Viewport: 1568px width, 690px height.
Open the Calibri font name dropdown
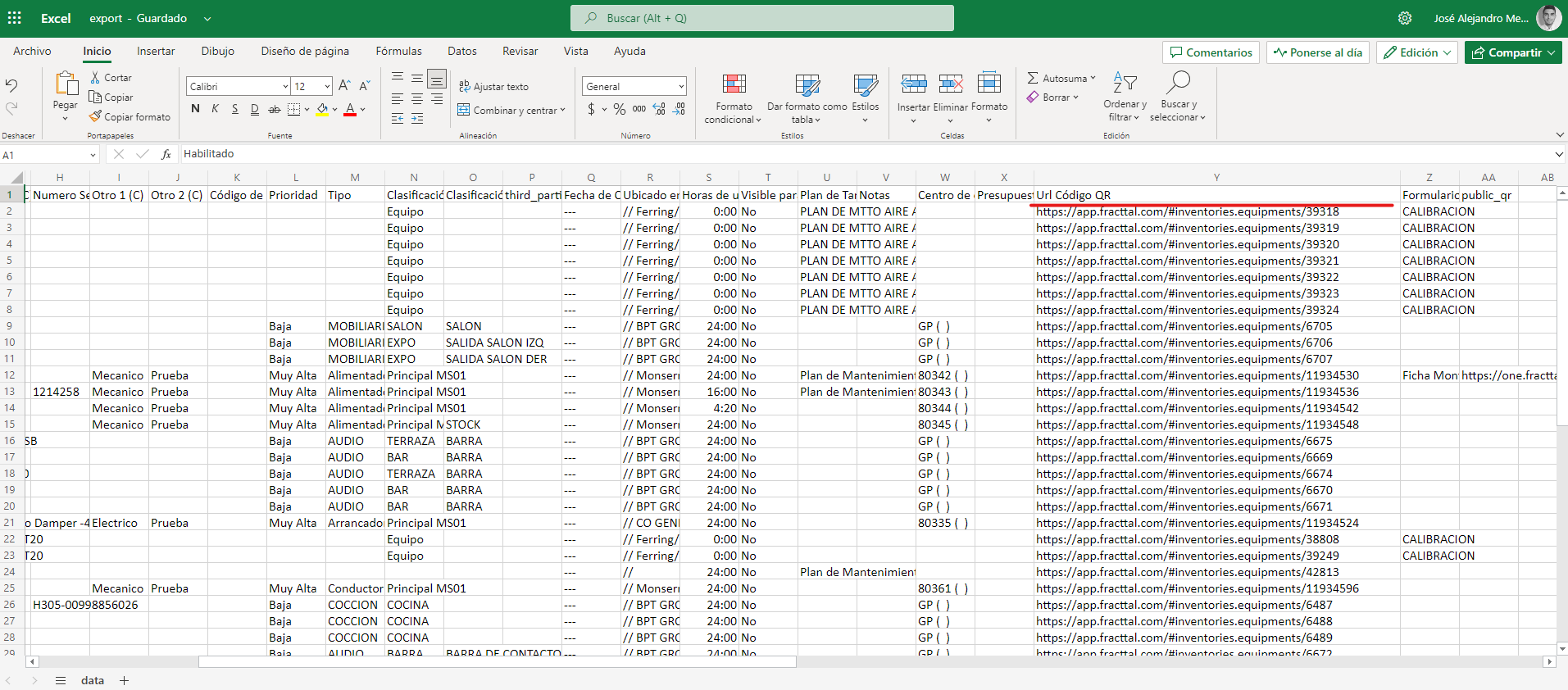[x=238, y=86]
